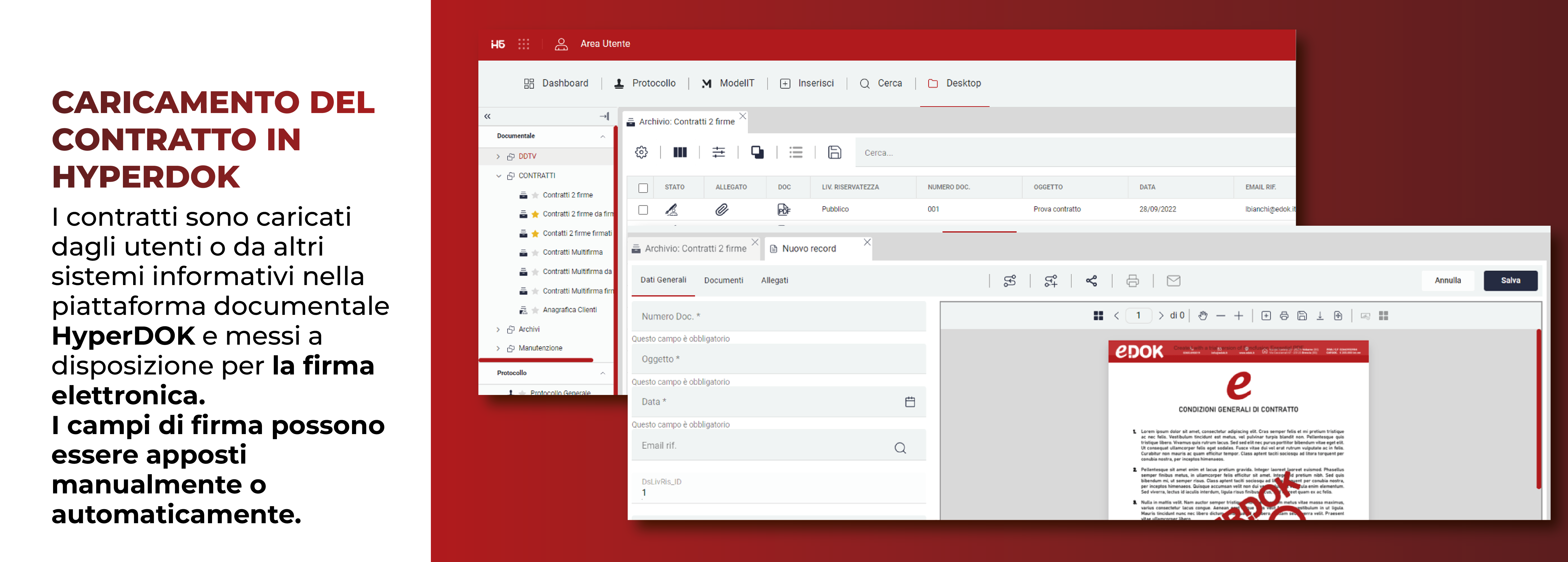The height and width of the screenshot is (562, 1568).
Task: Click the envelope email icon in the record toolbar
Action: coord(1173,281)
